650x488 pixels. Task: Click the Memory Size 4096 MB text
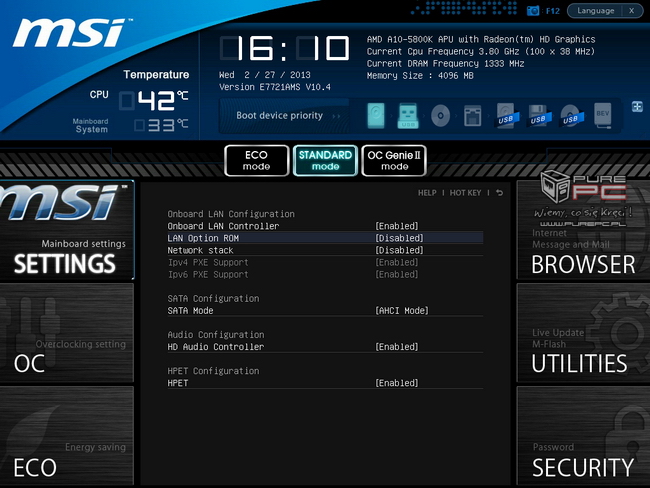tap(420, 75)
